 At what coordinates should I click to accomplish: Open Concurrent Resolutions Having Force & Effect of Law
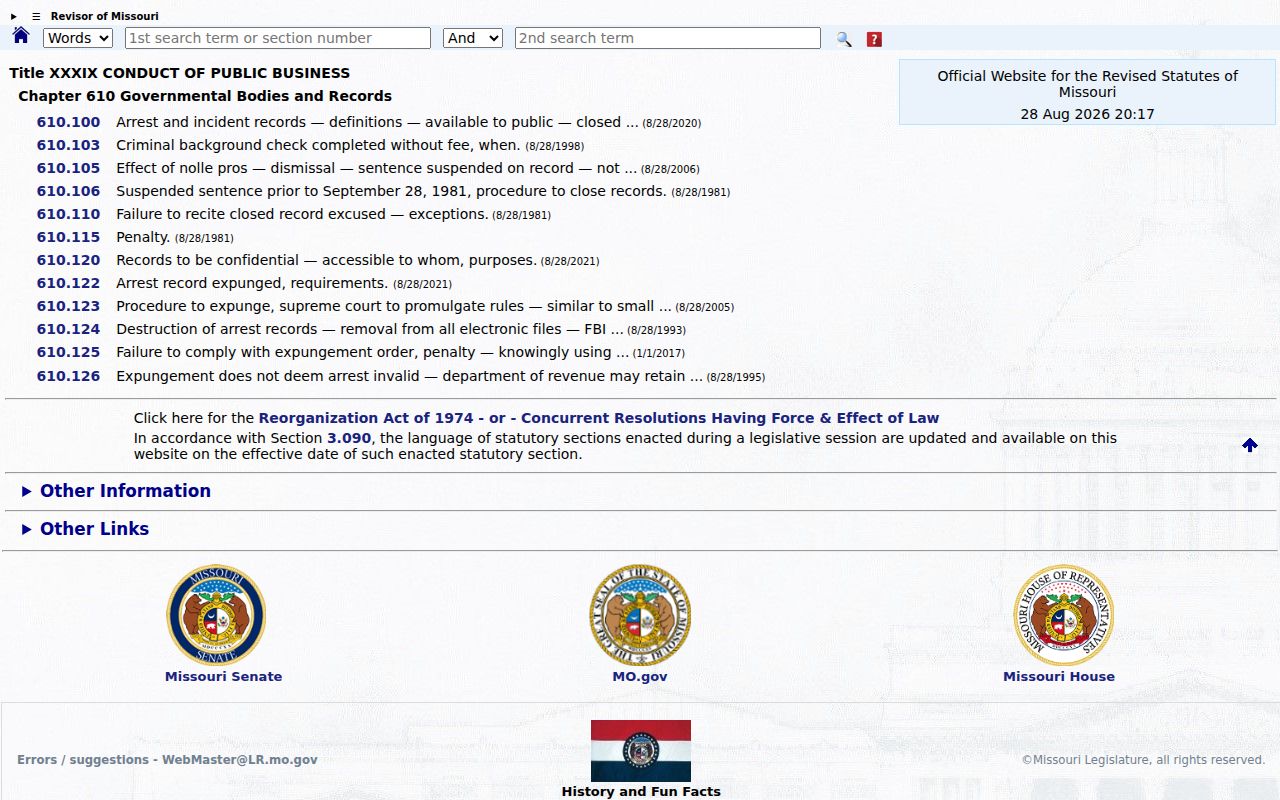730,418
